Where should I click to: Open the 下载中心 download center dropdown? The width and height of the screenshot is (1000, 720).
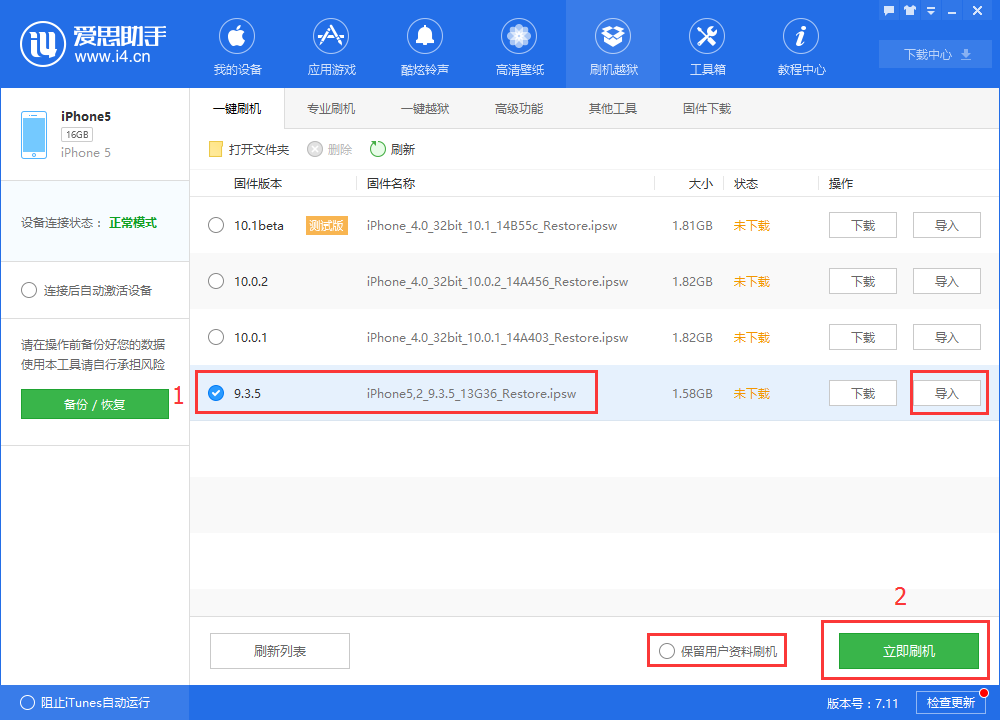coord(934,54)
